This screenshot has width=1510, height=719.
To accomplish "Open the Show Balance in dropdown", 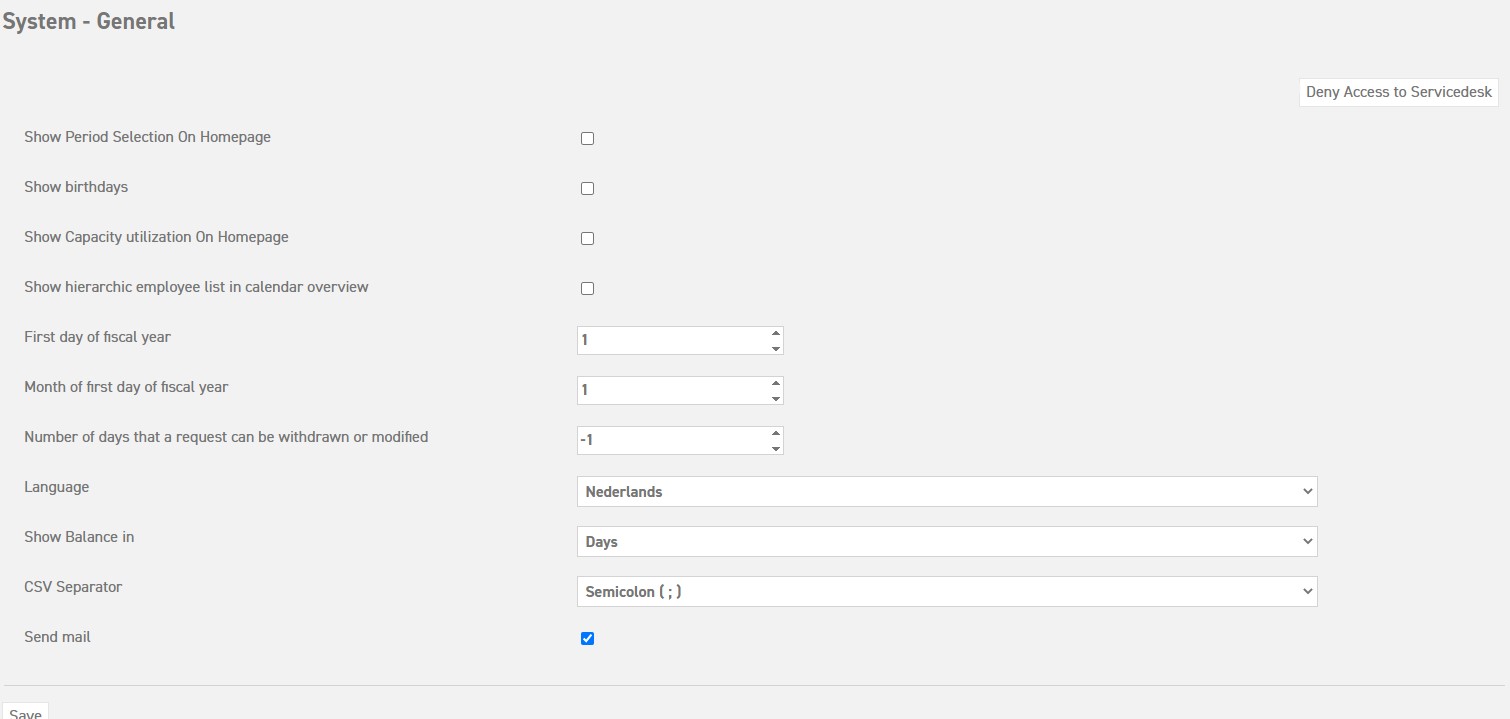I will click(947, 541).
